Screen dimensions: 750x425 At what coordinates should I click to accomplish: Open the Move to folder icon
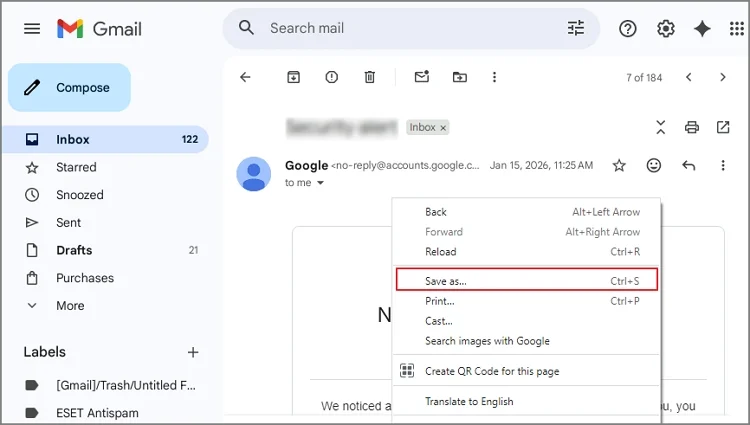[459, 77]
